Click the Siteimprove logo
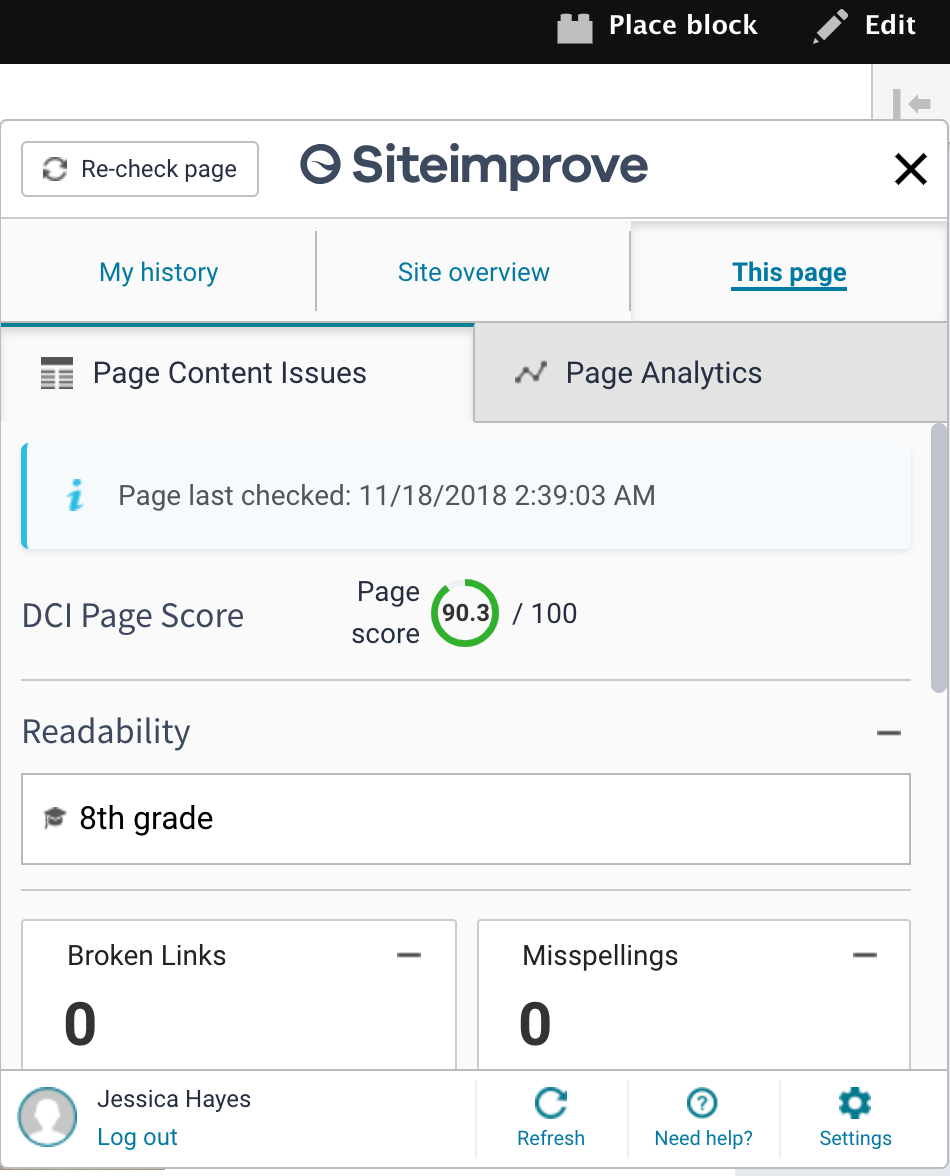 pyautogui.click(x=474, y=167)
